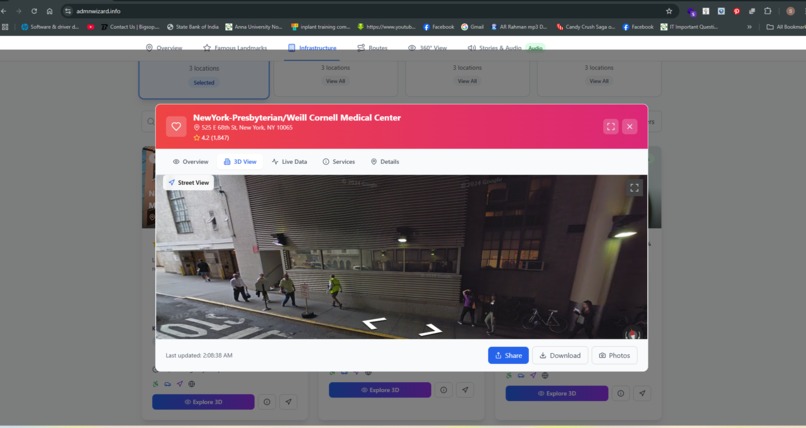Viewport: 806px width, 428px height.
Task: Open IT Important Questi... bookmark
Action: pos(689,27)
